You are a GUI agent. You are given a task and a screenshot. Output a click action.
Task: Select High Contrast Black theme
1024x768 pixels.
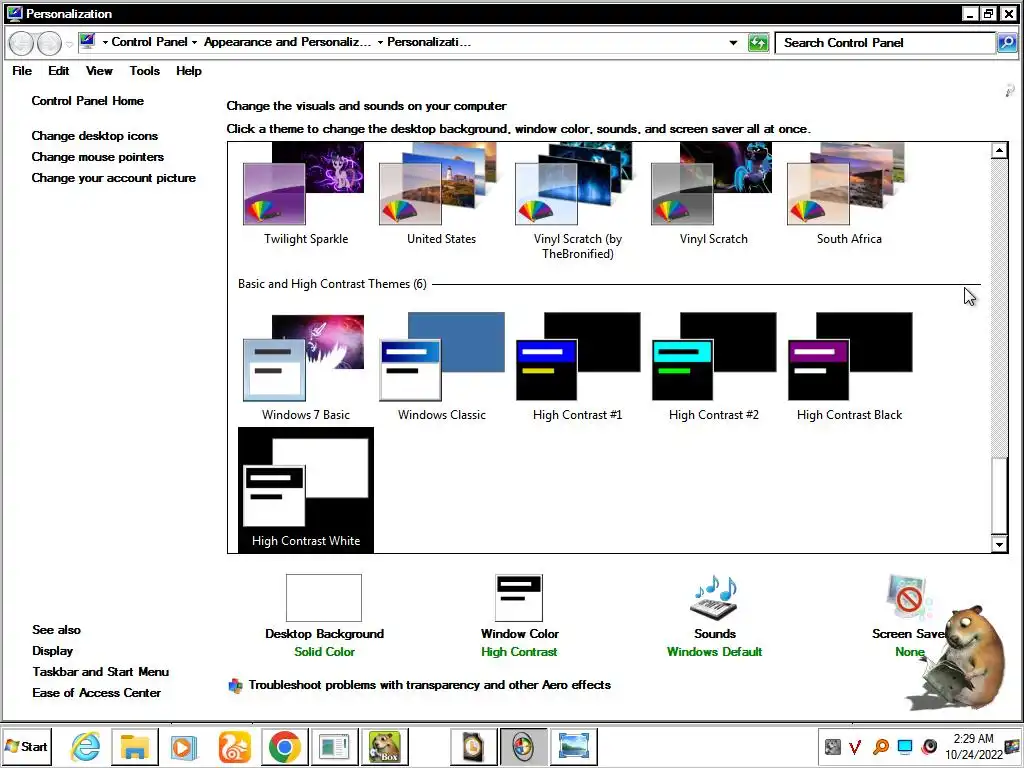[x=849, y=367]
